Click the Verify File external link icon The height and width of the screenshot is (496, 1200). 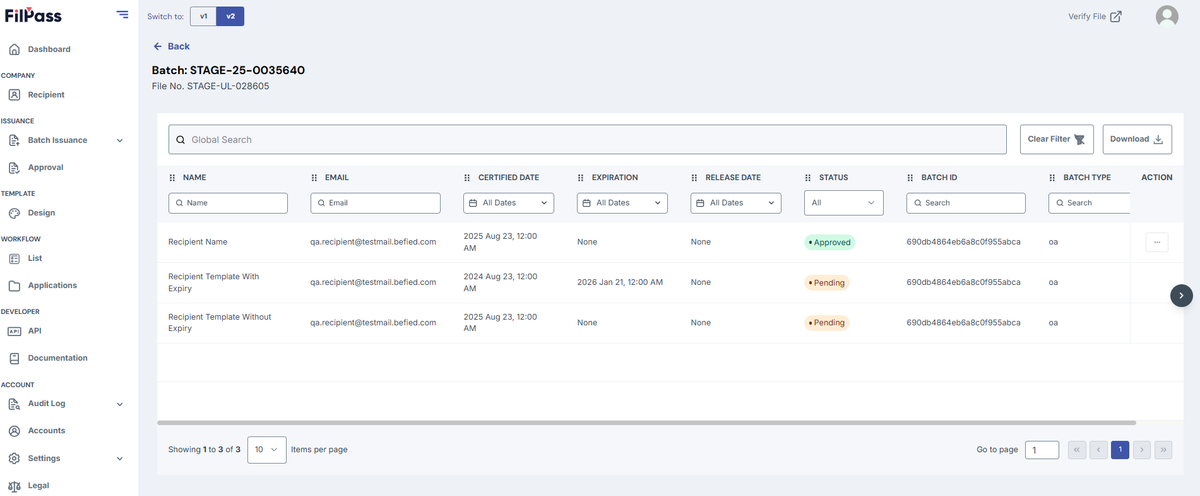[1116, 16]
